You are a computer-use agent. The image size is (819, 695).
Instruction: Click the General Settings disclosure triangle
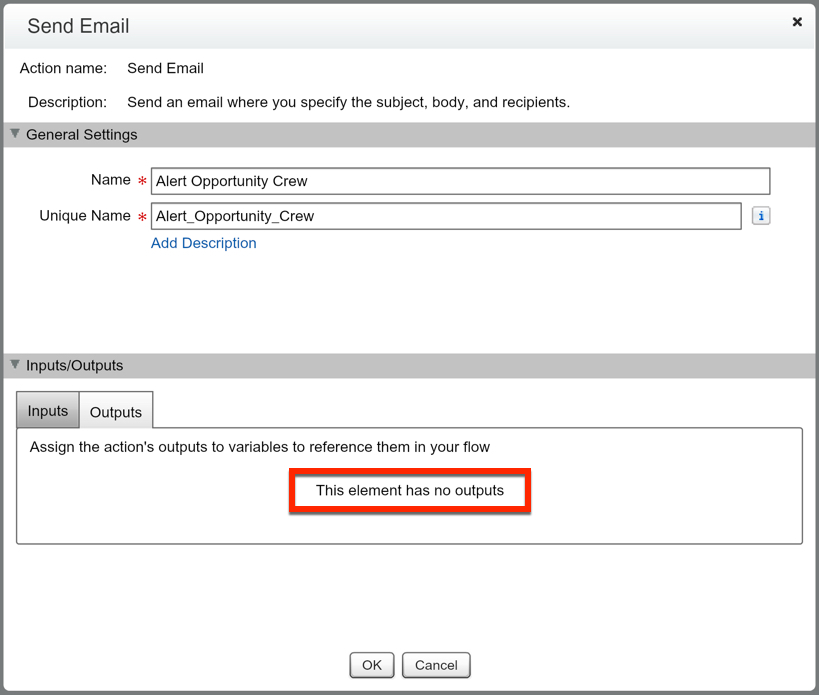14,133
